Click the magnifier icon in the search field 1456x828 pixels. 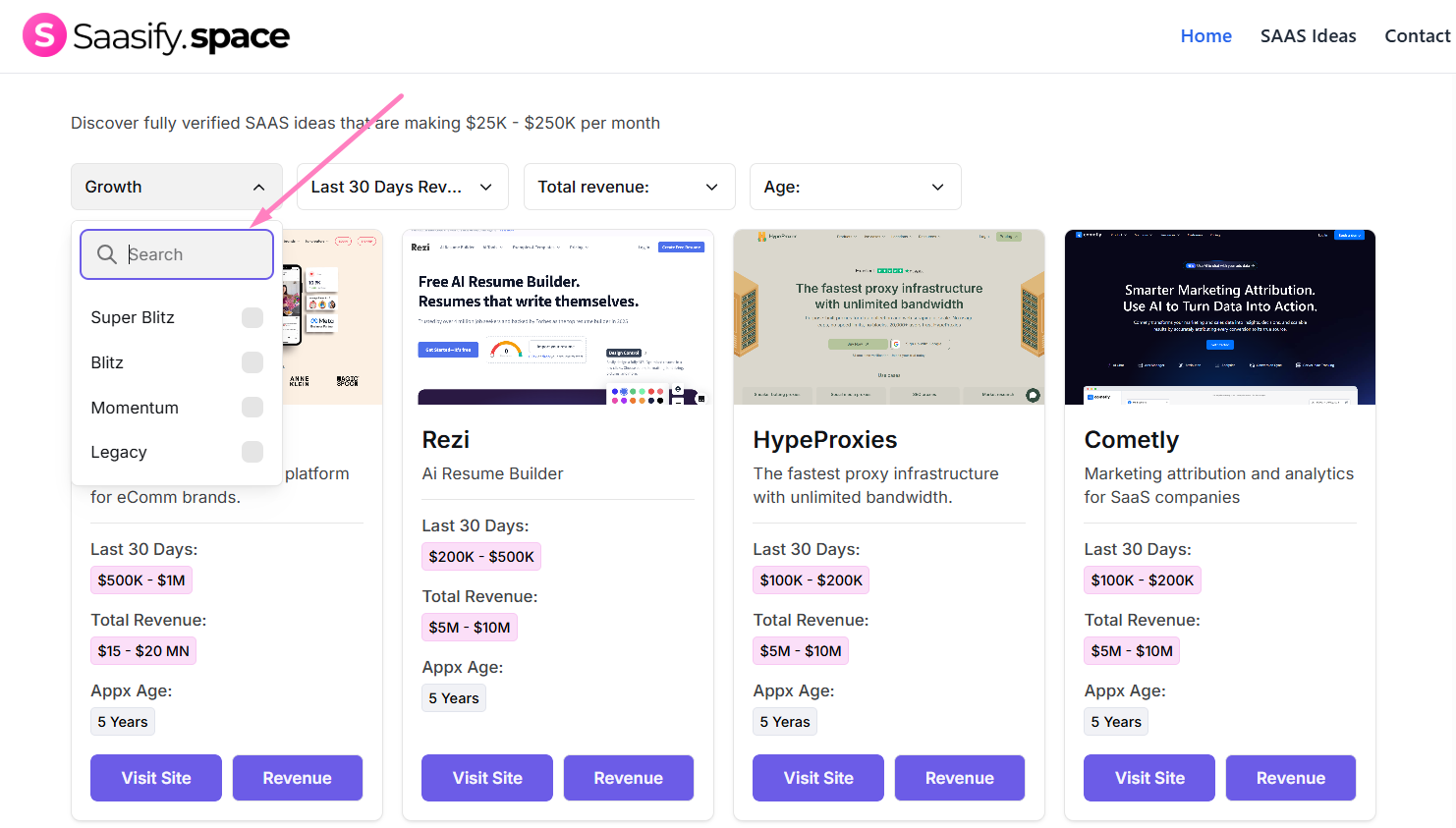coord(107,253)
